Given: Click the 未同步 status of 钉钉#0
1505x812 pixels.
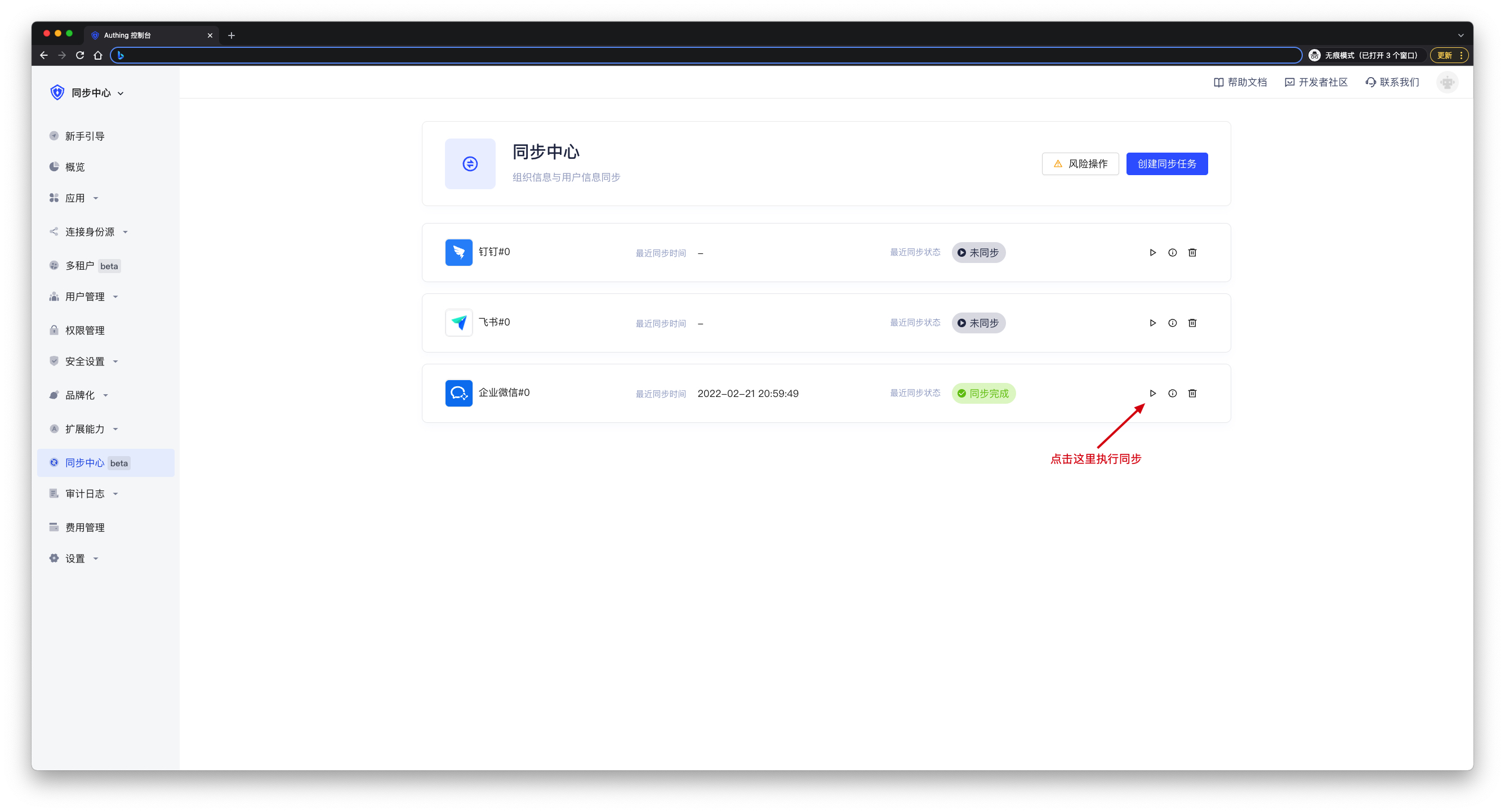Looking at the screenshot, I should pyautogui.click(x=978, y=252).
